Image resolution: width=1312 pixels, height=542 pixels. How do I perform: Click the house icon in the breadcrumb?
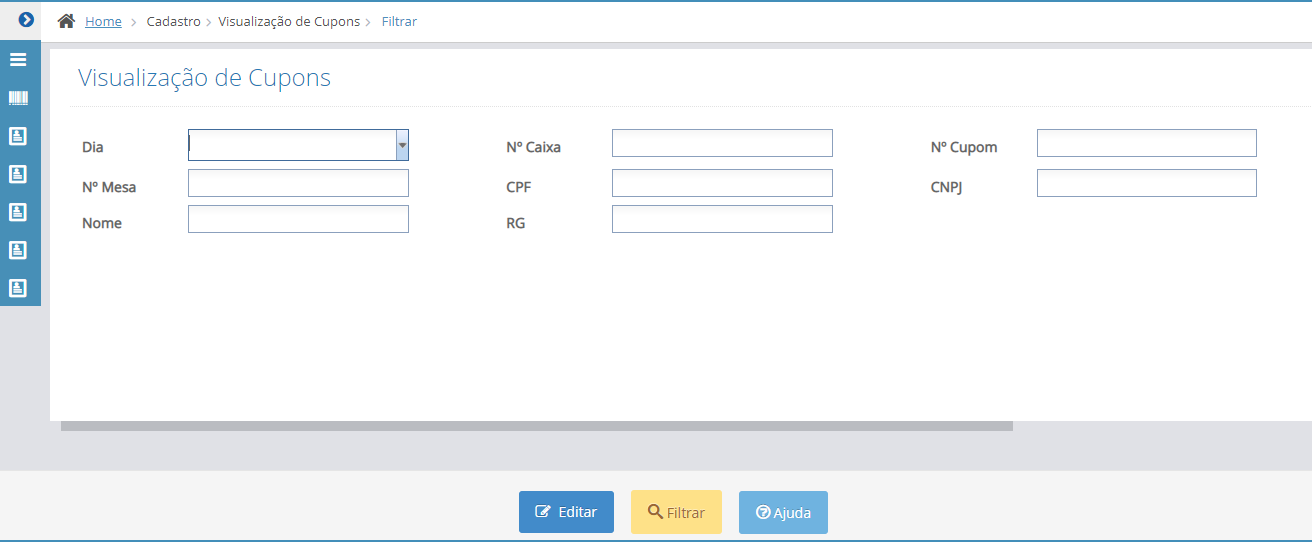tap(67, 21)
